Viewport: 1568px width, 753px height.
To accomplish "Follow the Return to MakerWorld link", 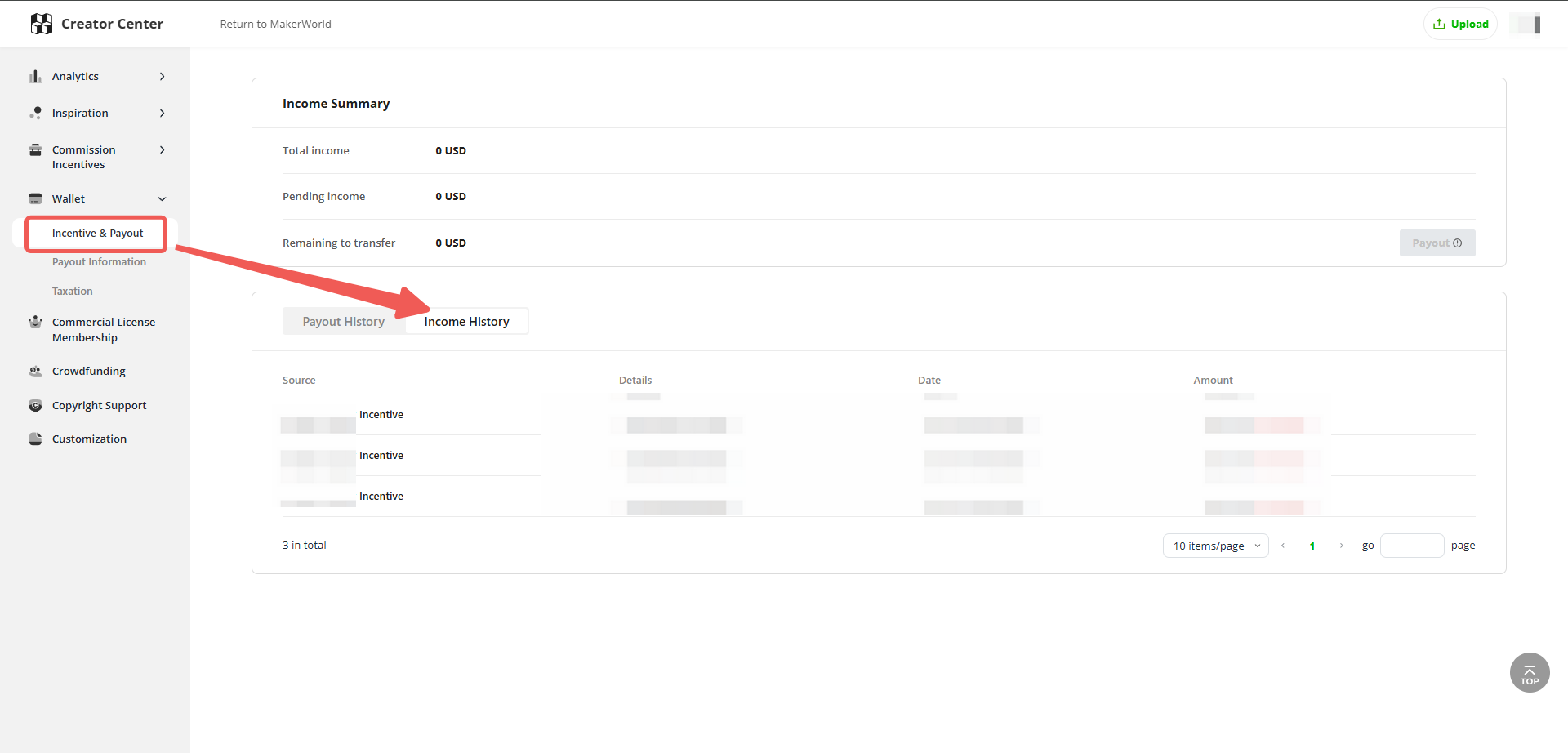I will (275, 24).
